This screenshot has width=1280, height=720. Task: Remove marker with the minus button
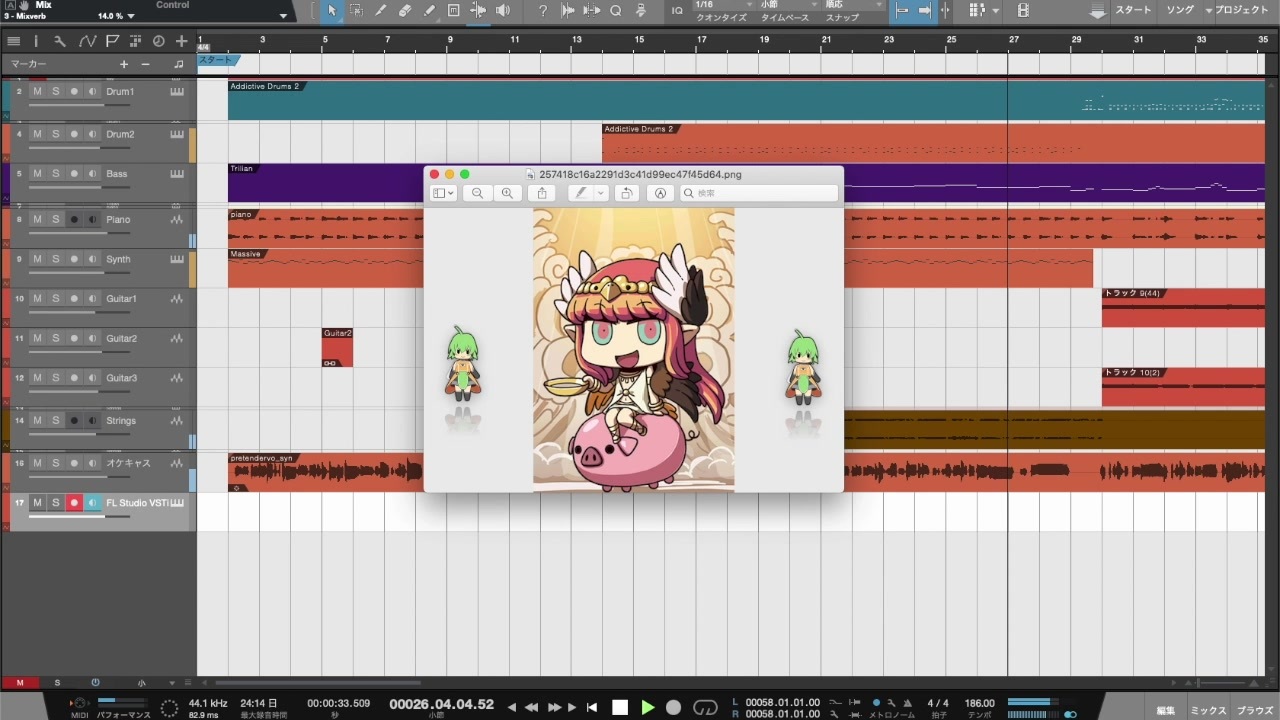tap(145, 64)
